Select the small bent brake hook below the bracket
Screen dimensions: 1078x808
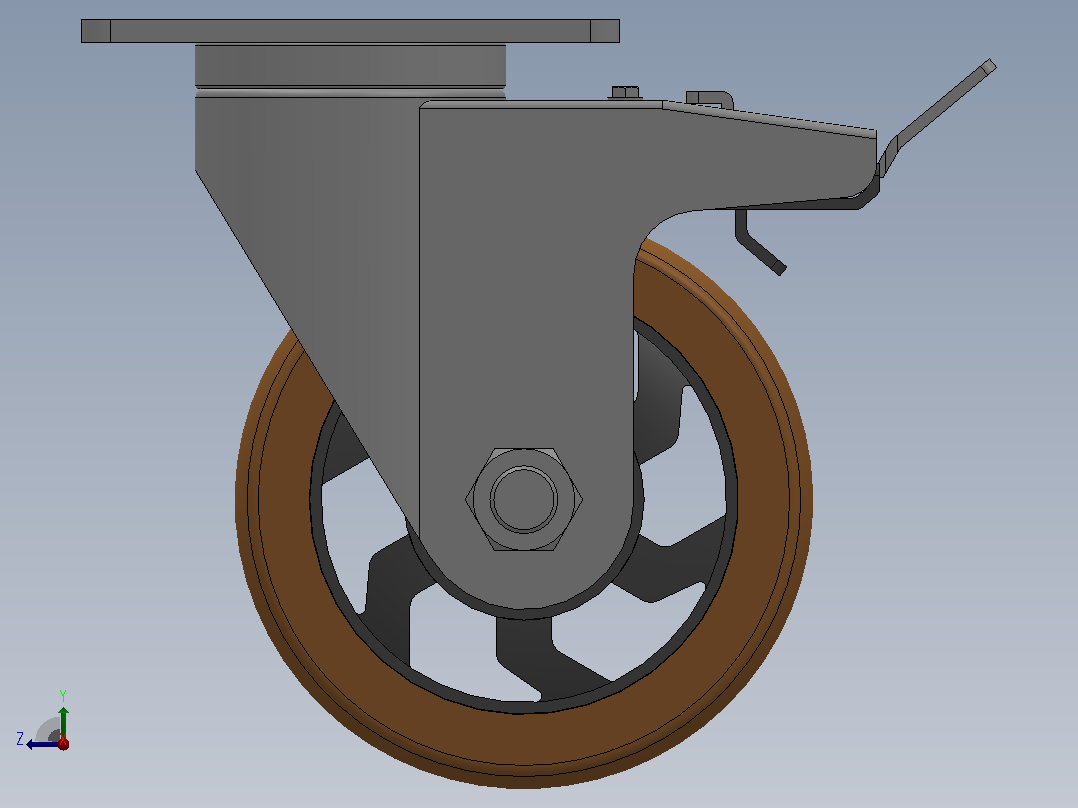(758, 243)
